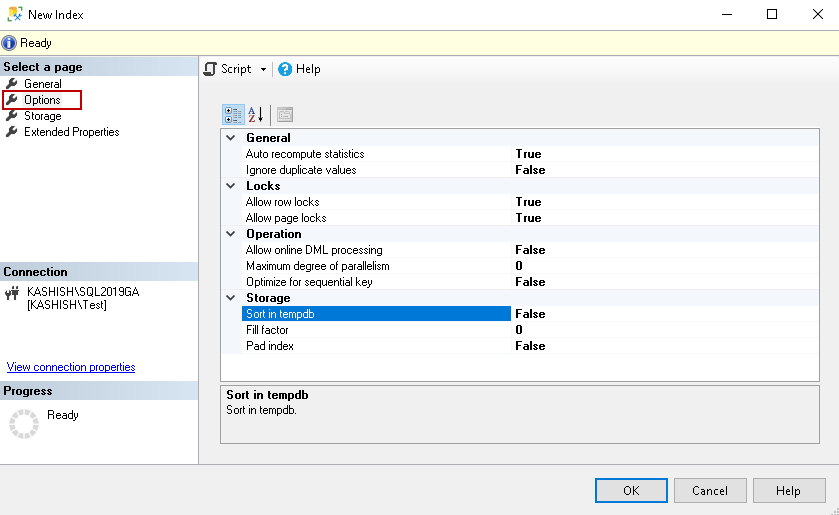The height and width of the screenshot is (515, 839).
Task: Click the blue Help question-mark icon
Action: (x=285, y=69)
